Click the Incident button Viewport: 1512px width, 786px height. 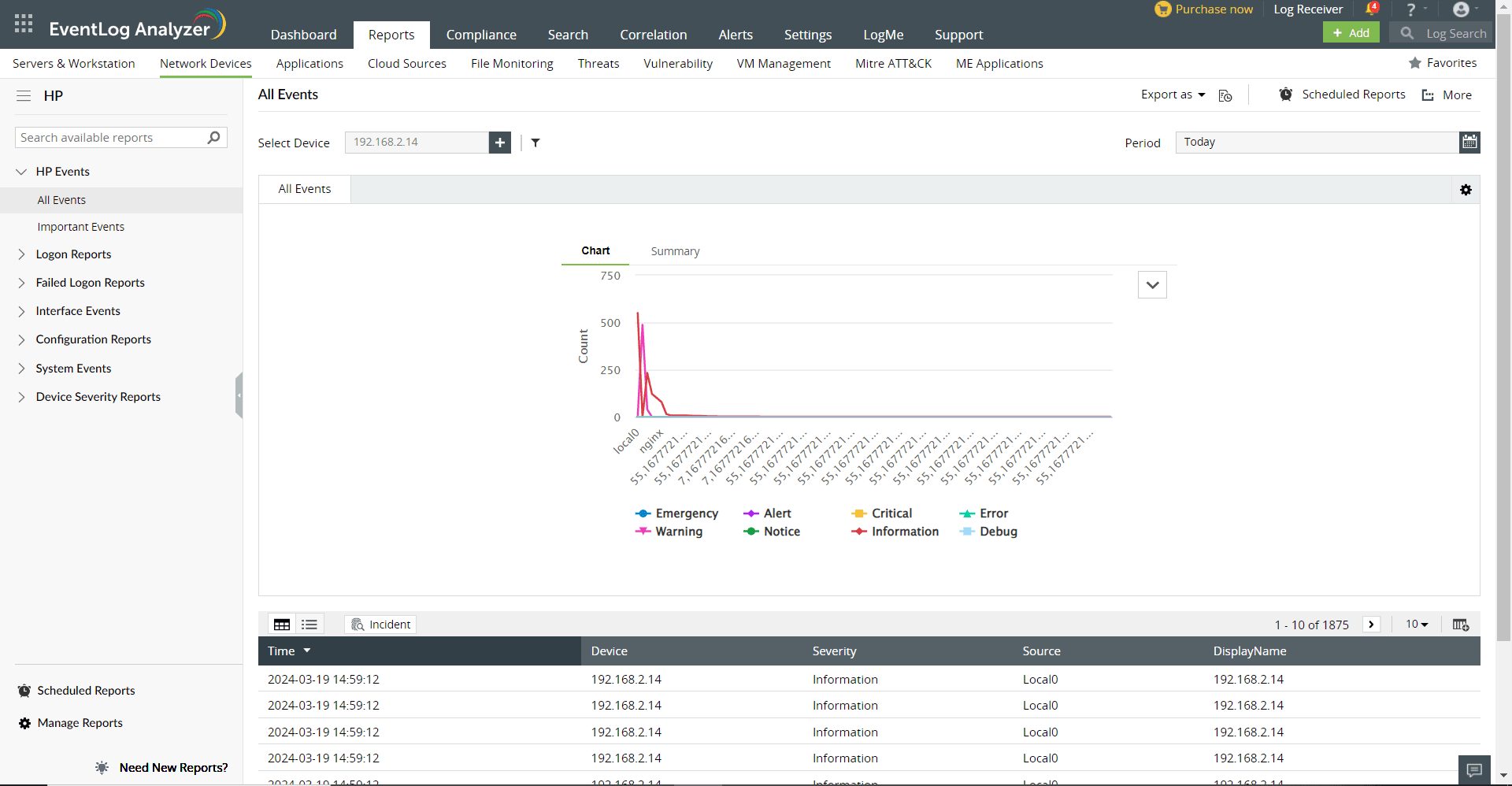[x=381, y=625]
